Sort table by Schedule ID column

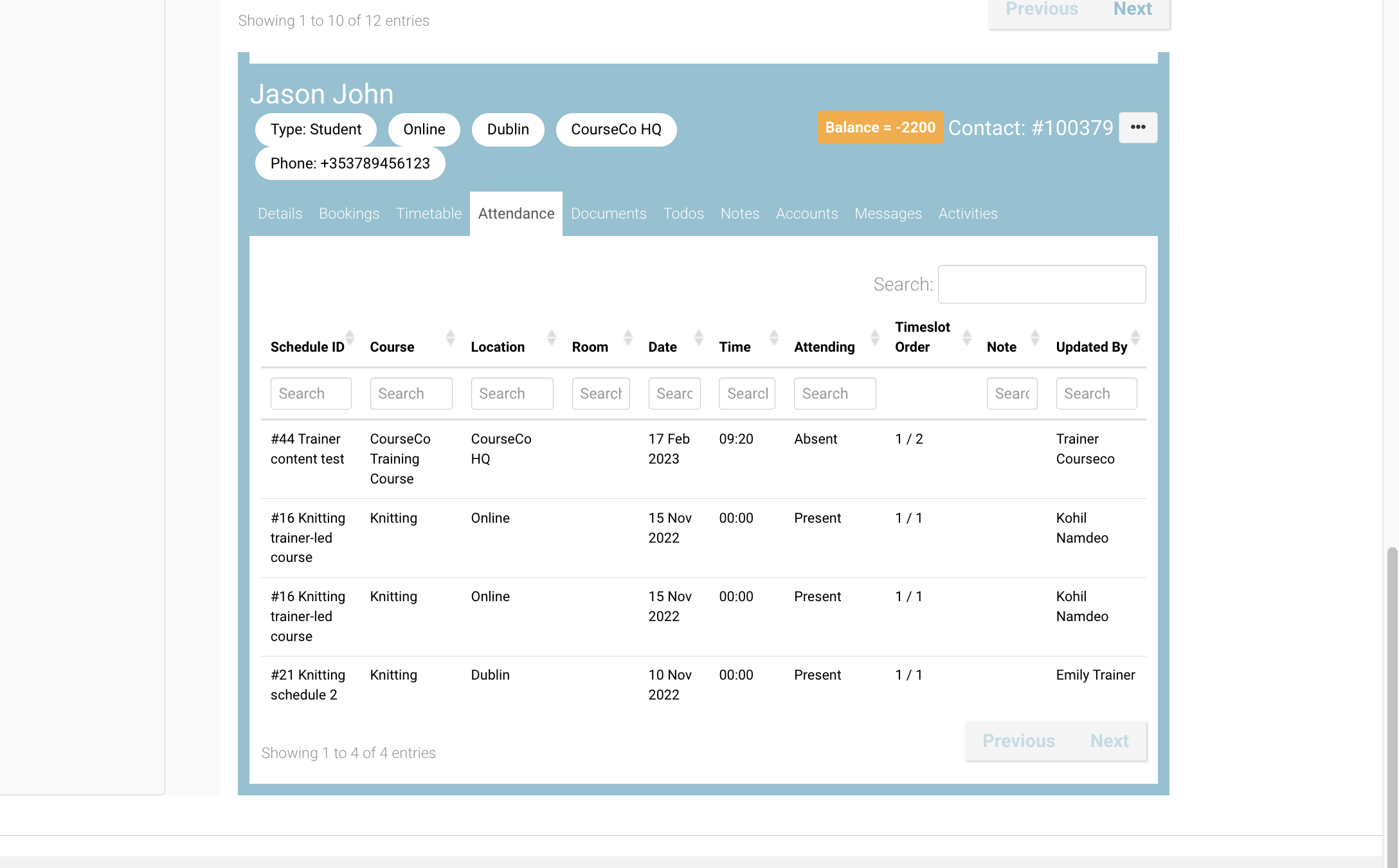pyautogui.click(x=307, y=347)
